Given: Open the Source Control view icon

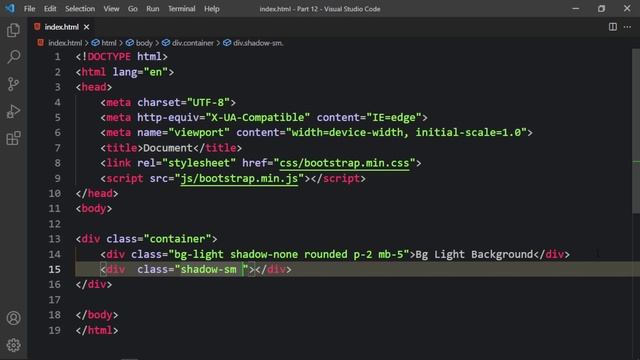Looking at the screenshot, I should (x=13, y=84).
